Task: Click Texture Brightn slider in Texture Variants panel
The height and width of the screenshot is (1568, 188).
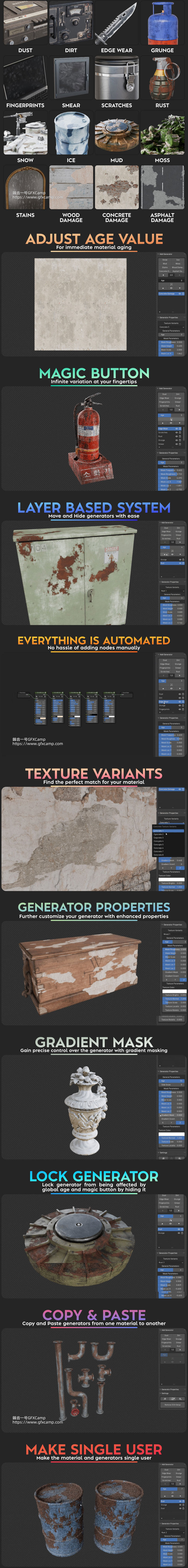Action: [x=171, y=883]
